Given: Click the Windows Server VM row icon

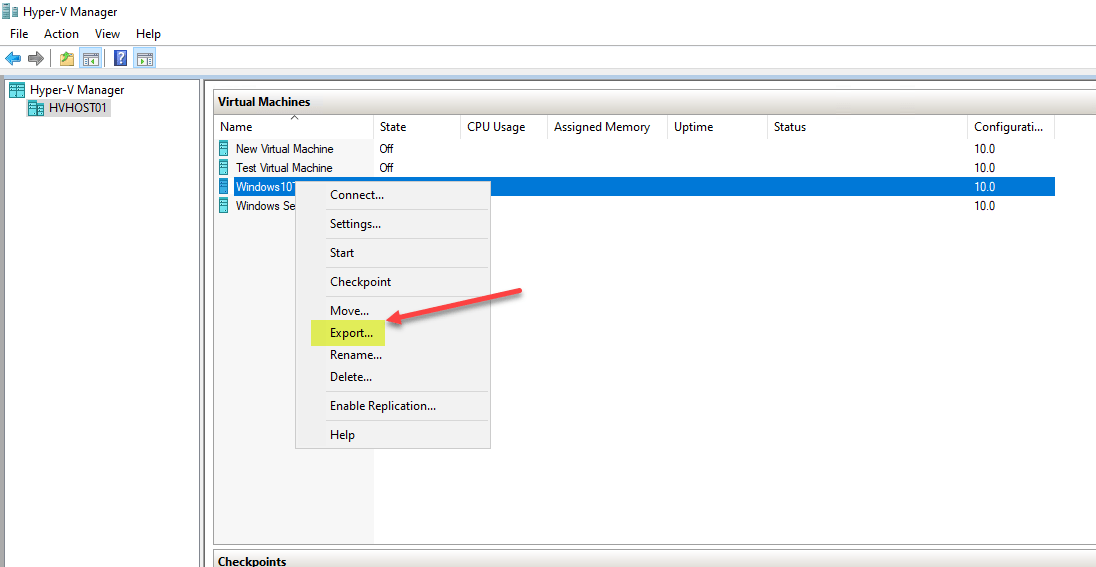Looking at the screenshot, I should pyautogui.click(x=224, y=206).
